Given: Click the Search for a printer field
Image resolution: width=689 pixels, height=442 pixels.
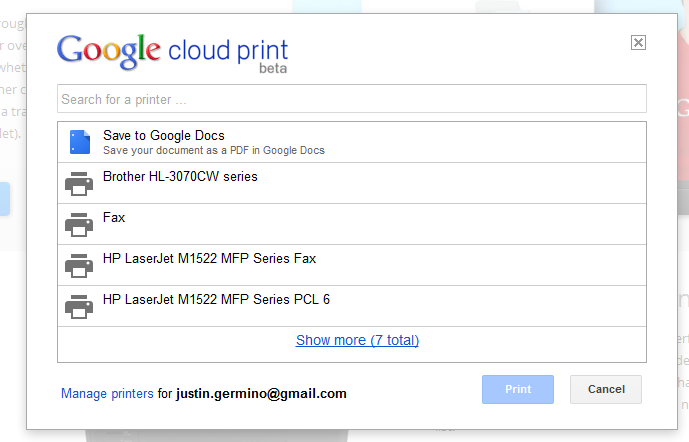Looking at the screenshot, I should (x=352, y=99).
